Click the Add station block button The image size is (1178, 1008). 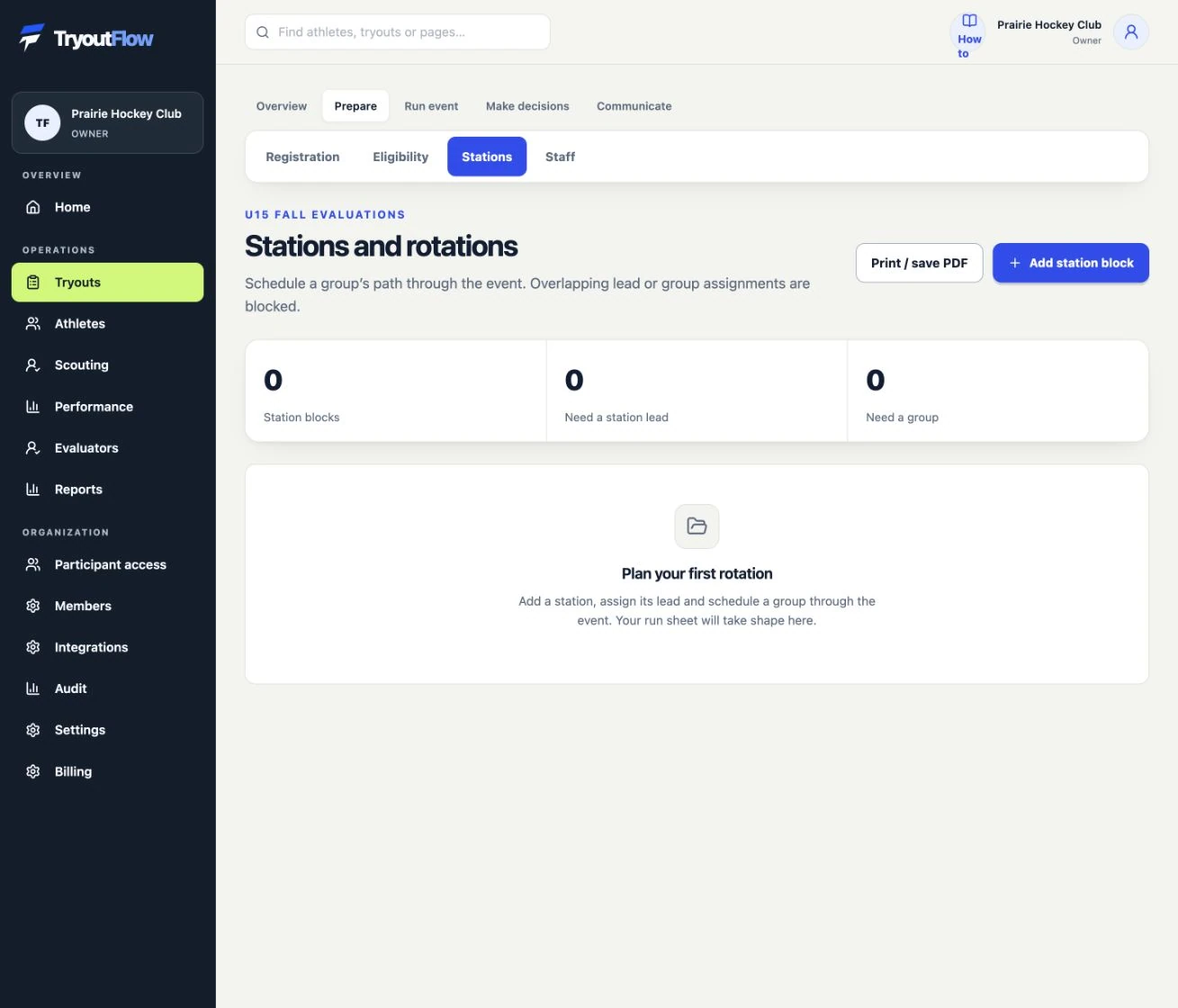click(x=1071, y=263)
